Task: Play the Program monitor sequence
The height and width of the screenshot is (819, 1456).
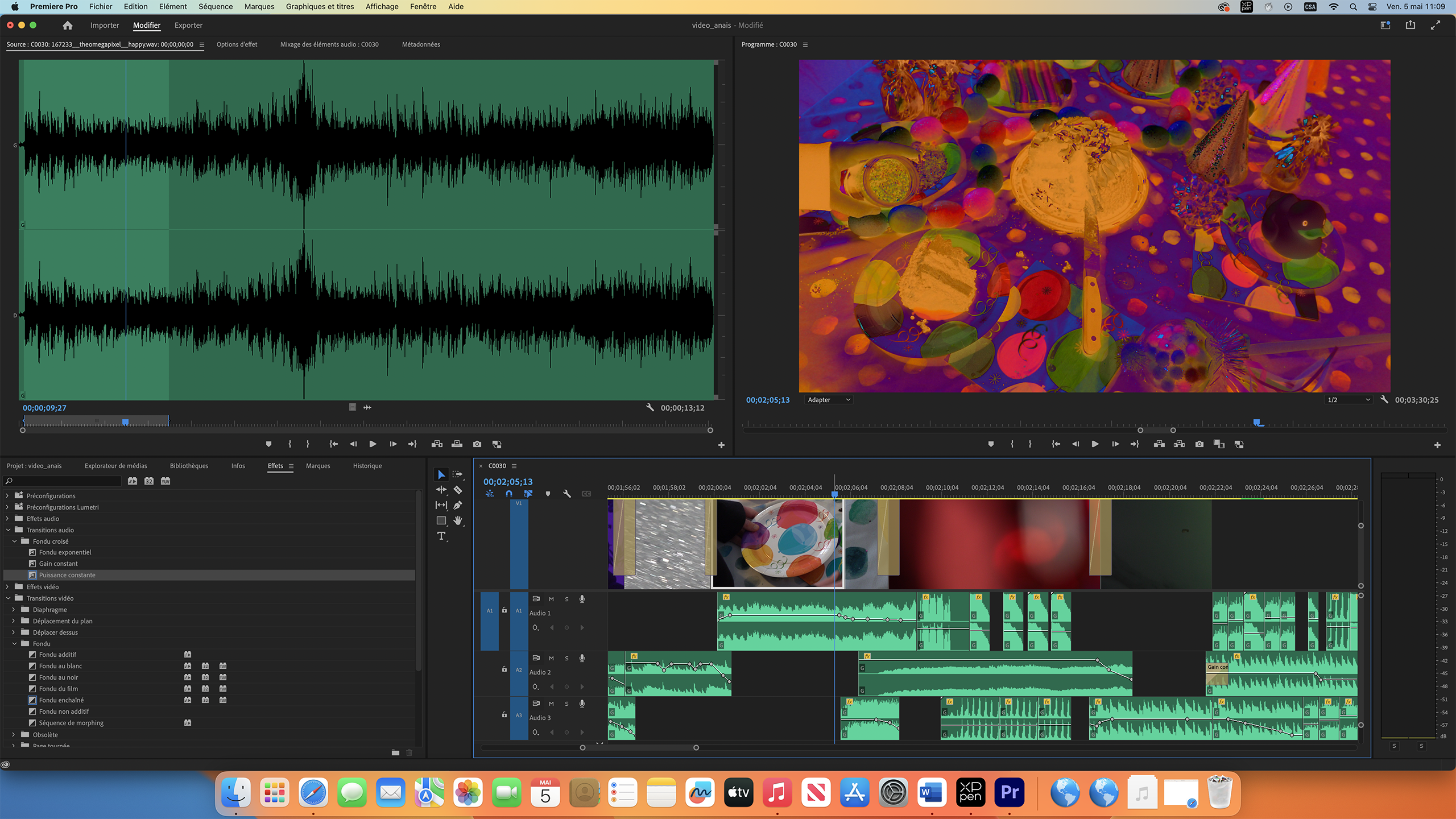Action: click(x=1095, y=444)
